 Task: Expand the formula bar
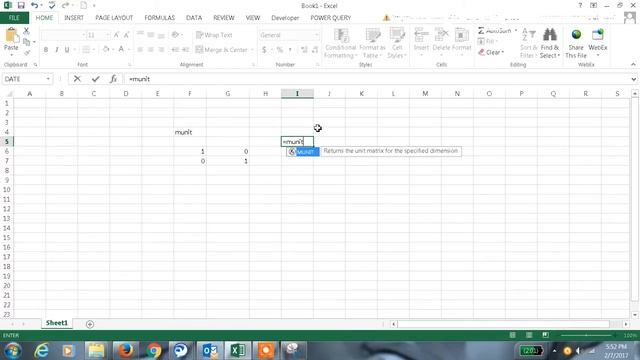[633, 79]
